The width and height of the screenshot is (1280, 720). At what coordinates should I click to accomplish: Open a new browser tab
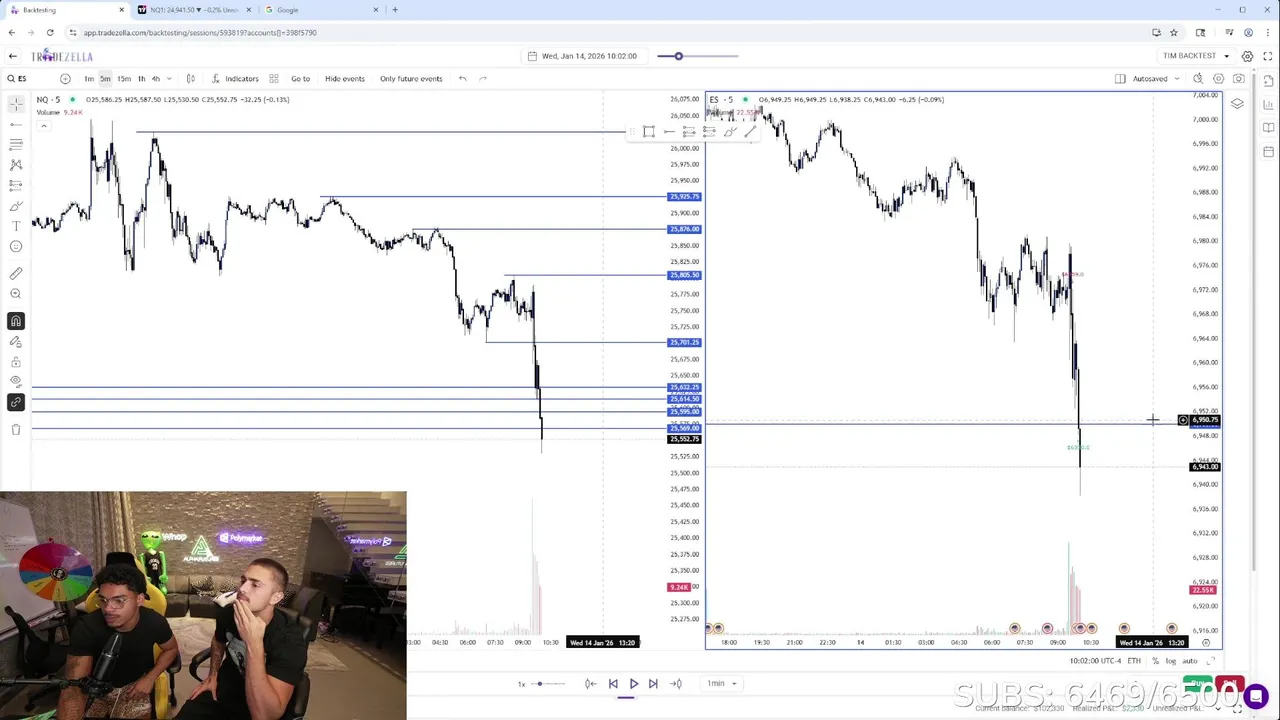tap(395, 10)
